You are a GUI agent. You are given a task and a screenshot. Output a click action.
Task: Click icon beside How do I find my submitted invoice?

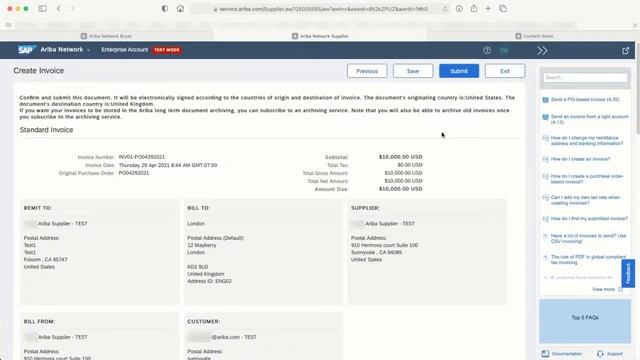tap(545, 219)
